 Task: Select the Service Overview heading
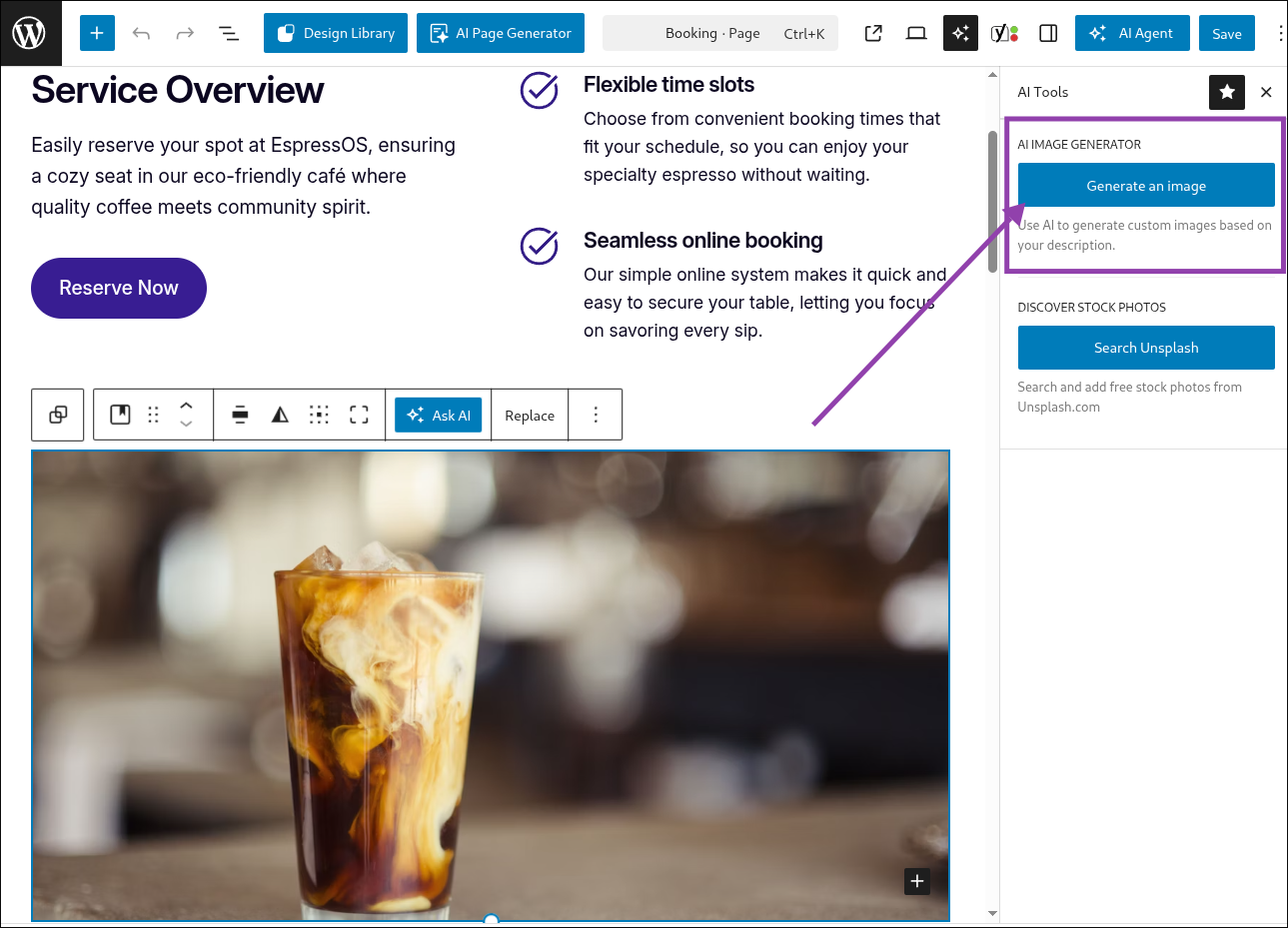(178, 90)
